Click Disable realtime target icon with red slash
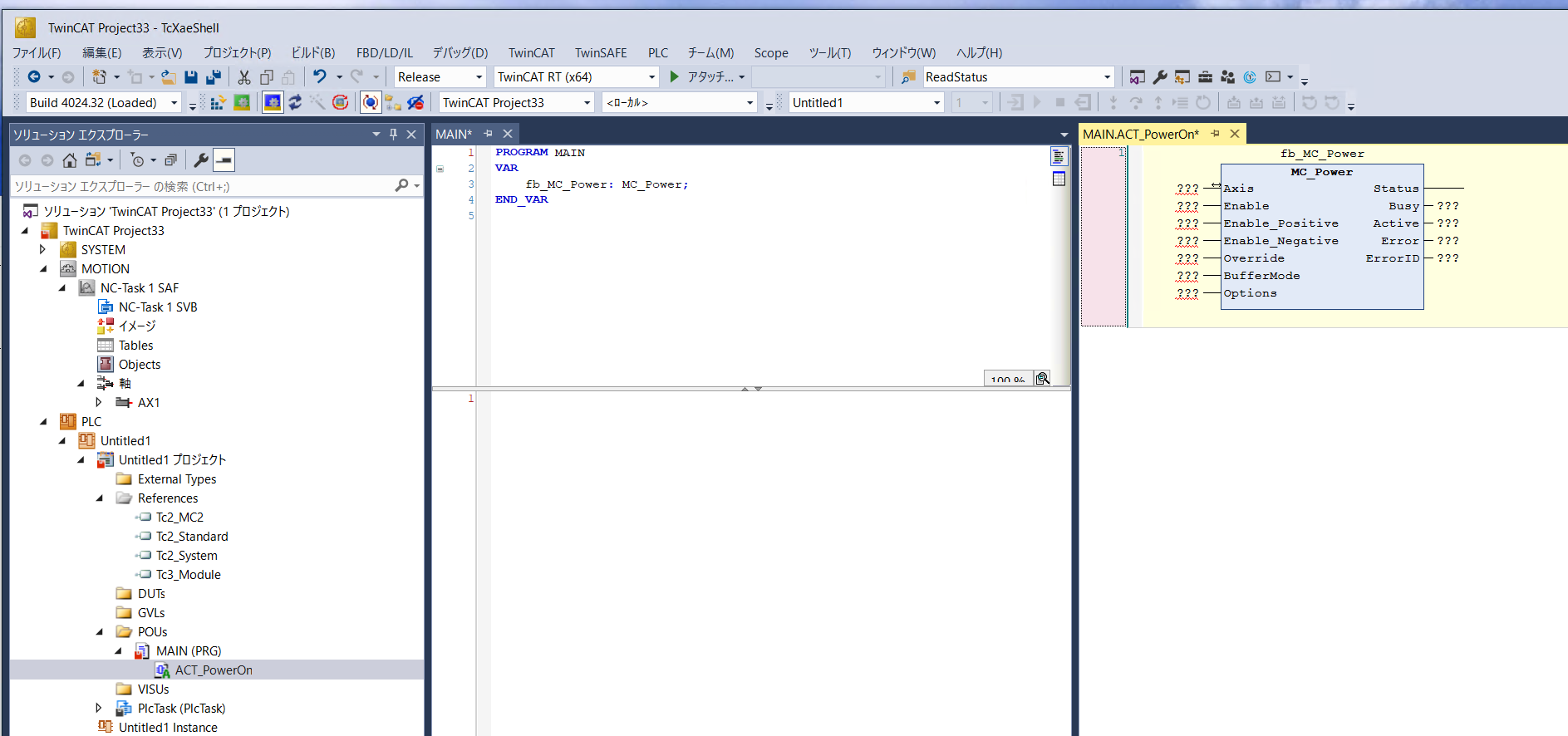1568x736 pixels. coord(415,102)
